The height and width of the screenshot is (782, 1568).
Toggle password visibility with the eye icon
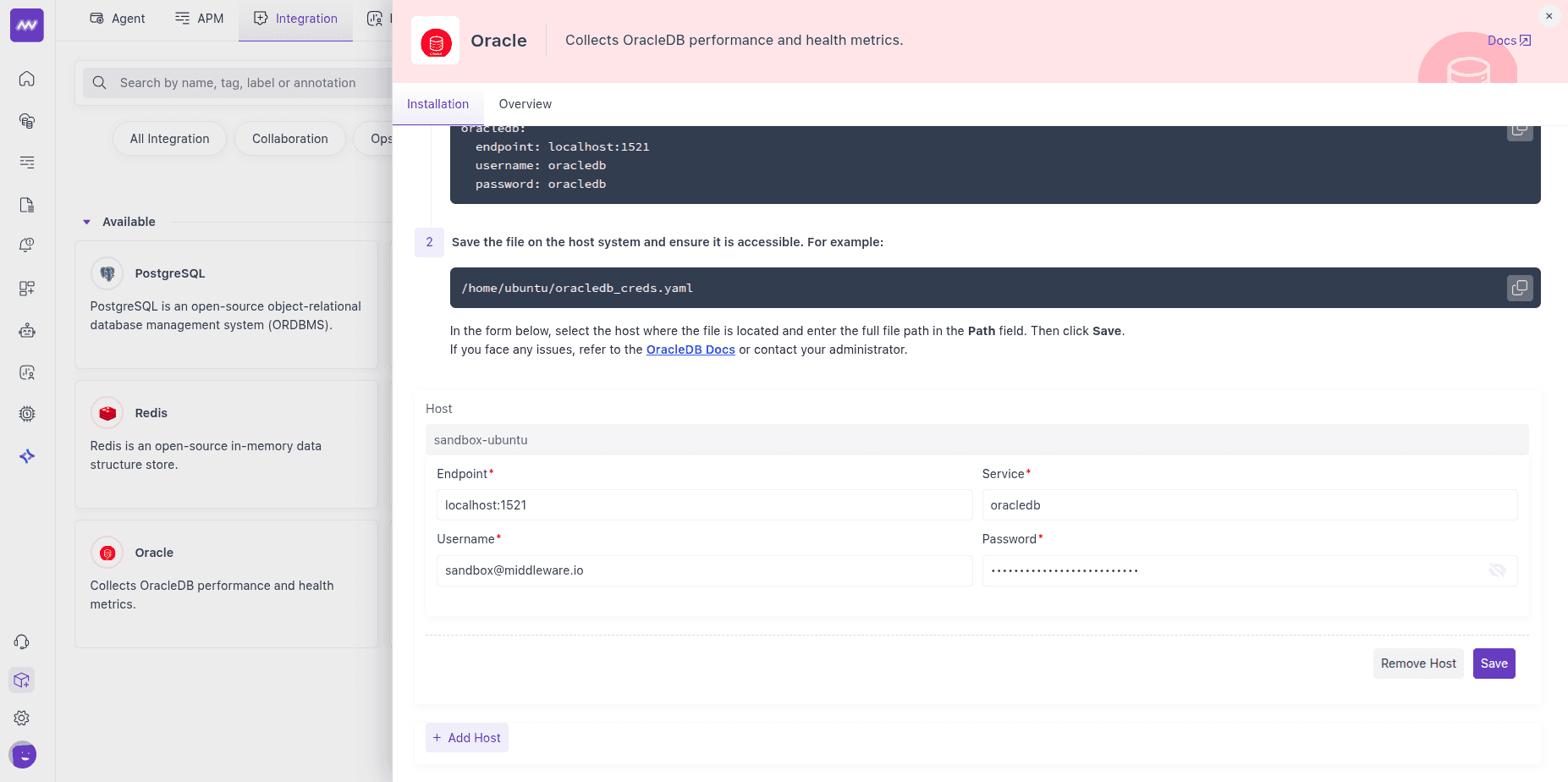point(1498,570)
